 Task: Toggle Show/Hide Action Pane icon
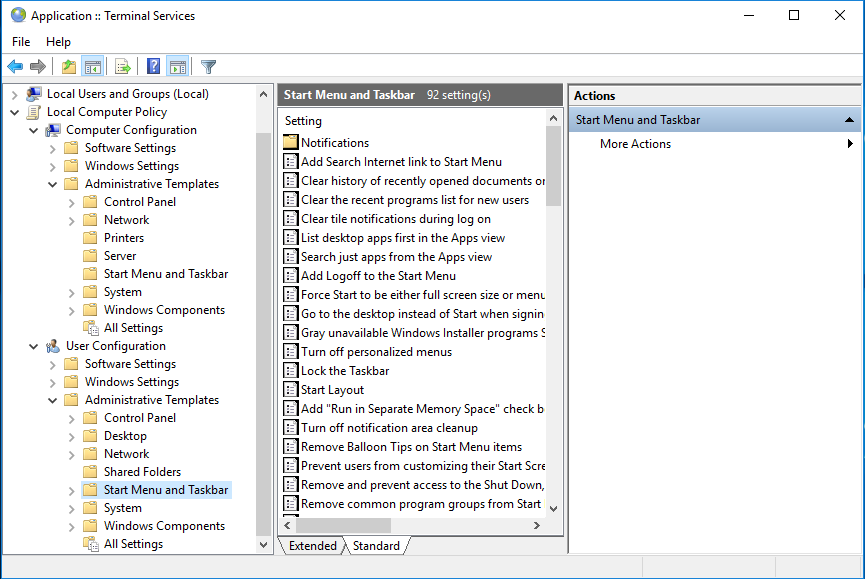coord(178,67)
